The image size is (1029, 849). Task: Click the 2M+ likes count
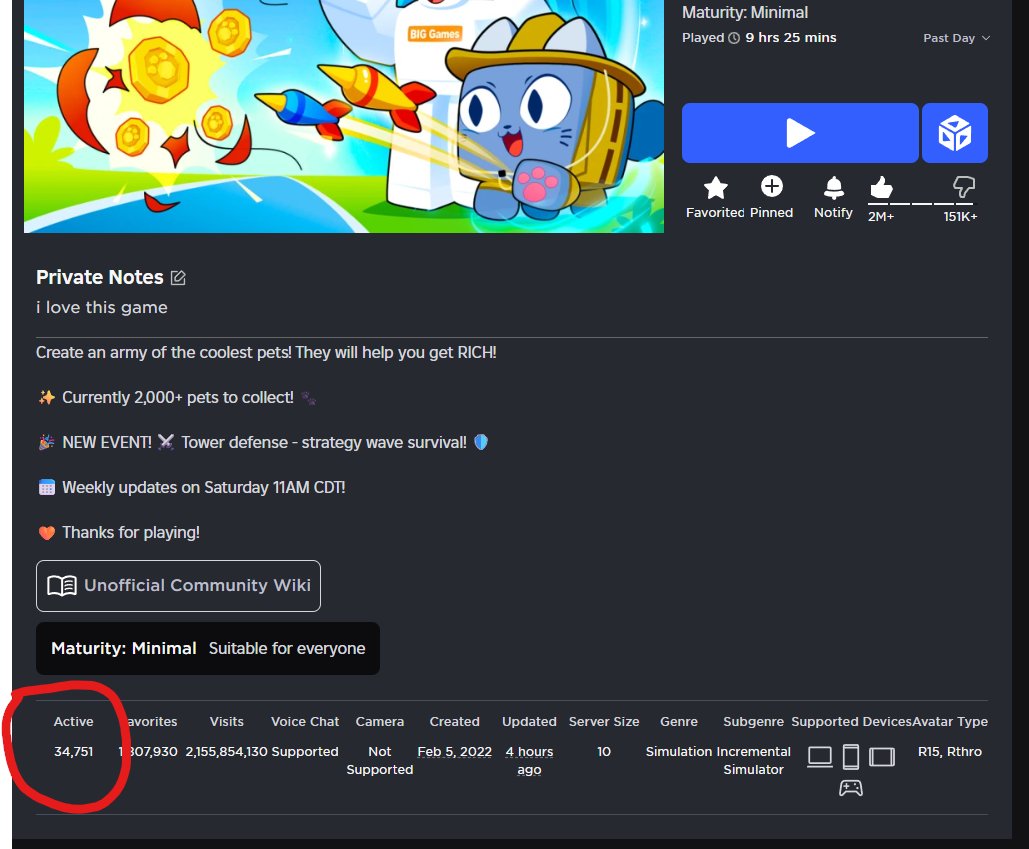[881, 217]
